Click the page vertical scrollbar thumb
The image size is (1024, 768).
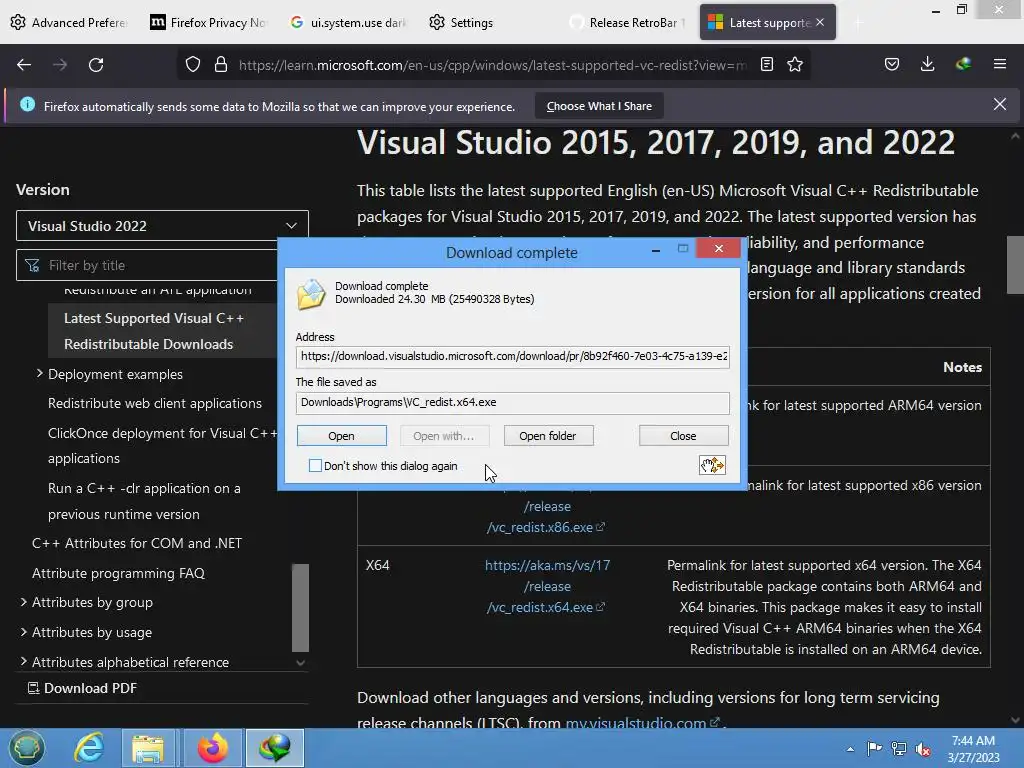[x=1015, y=264]
